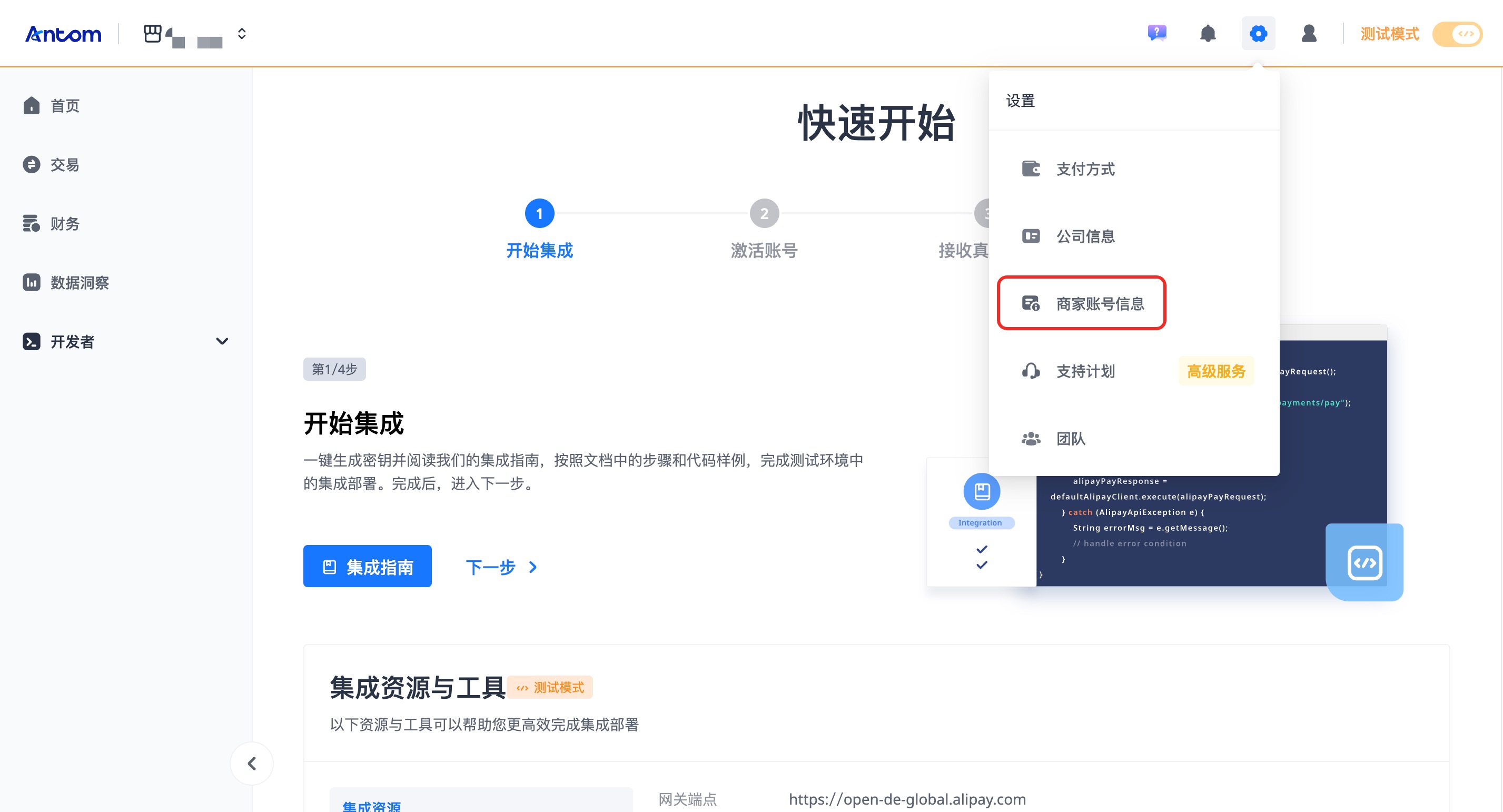Toggle the 测试模式 switch
The height and width of the screenshot is (812, 1503).
click(x=1458, y=34)
